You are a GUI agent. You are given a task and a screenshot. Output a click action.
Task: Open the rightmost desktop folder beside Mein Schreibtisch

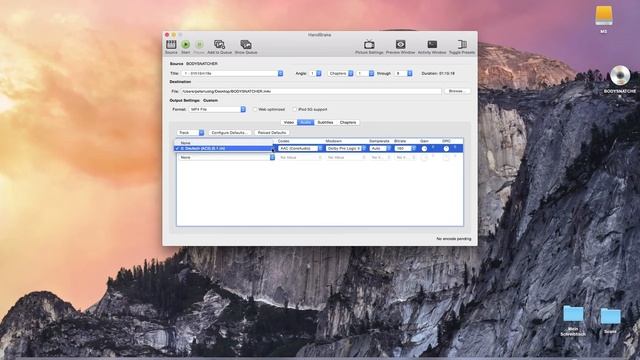pos(610,316)
